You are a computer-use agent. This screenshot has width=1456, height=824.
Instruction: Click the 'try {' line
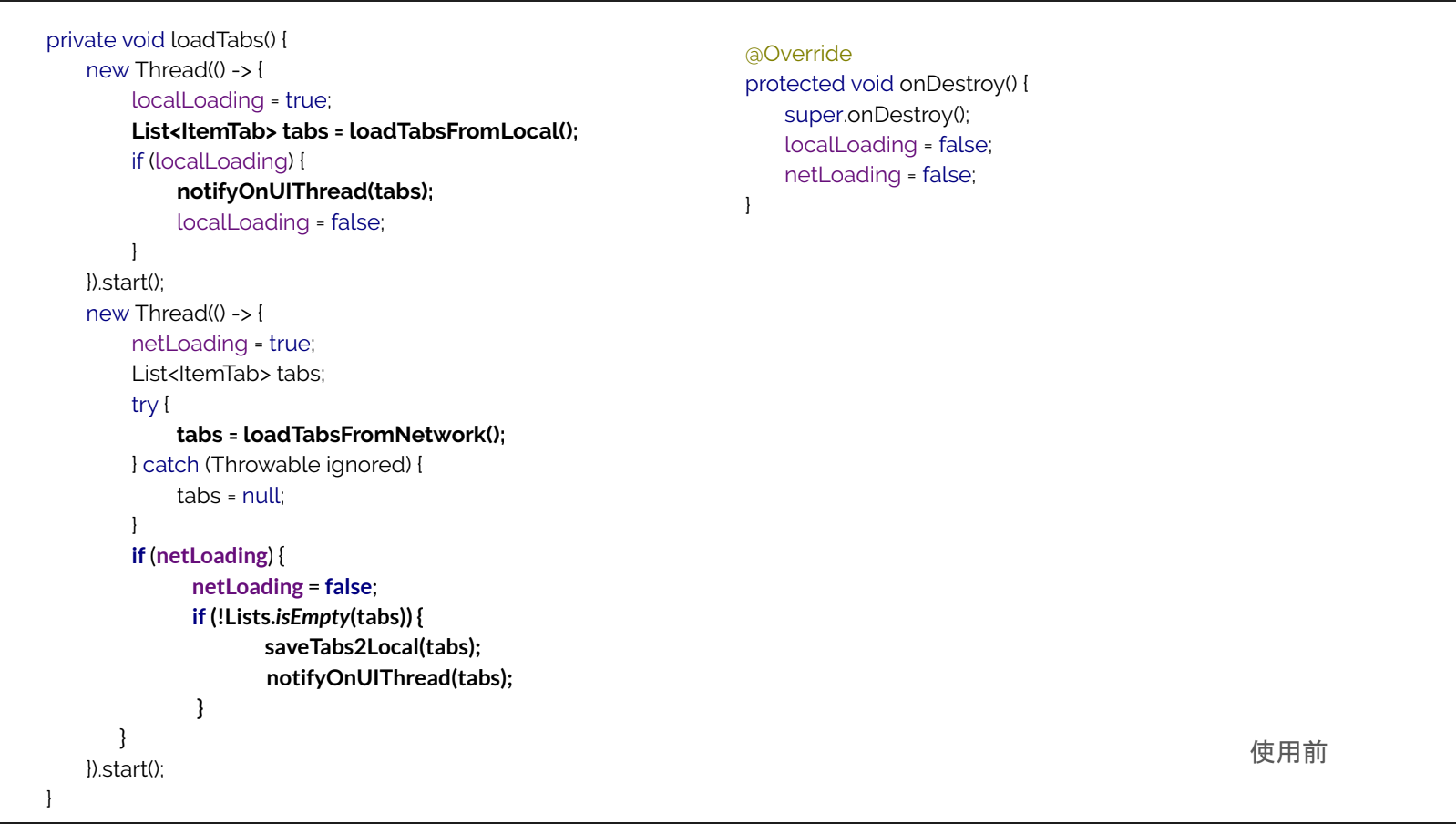coord(150,405)
